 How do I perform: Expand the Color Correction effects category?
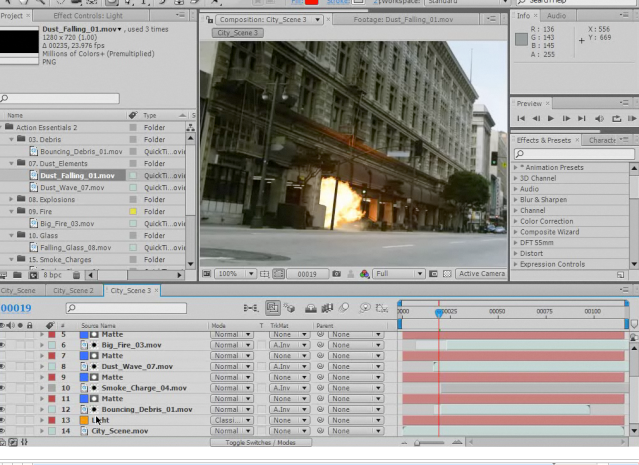(516, 221)
